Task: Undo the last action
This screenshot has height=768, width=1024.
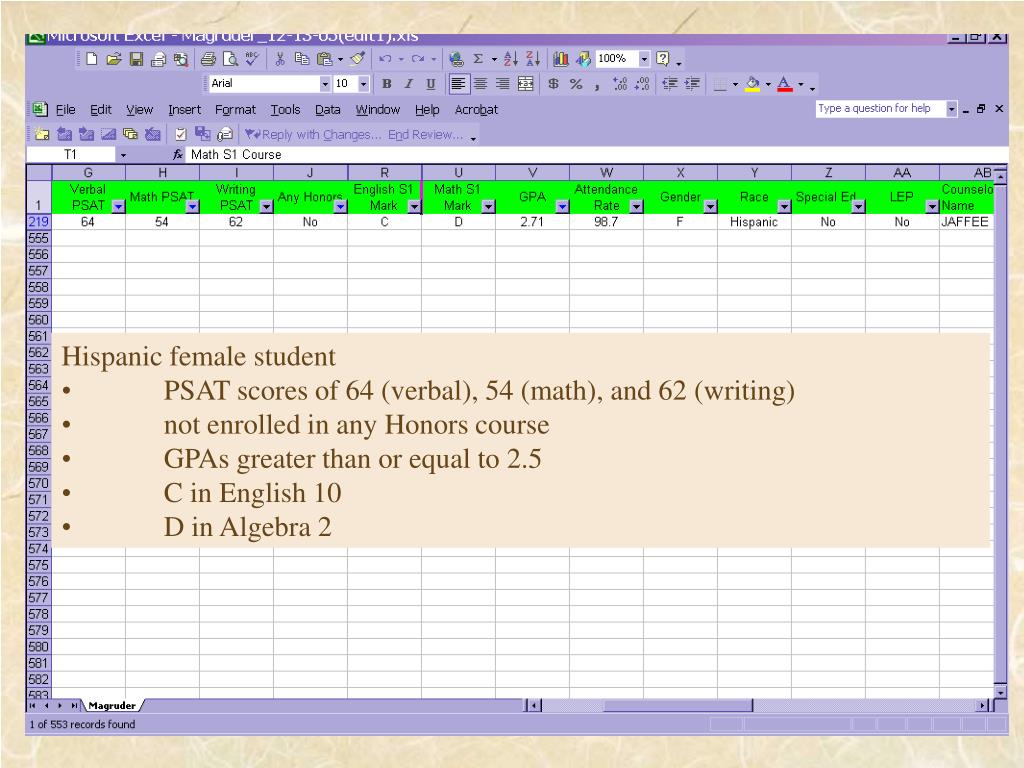Action: click(385, 59)
